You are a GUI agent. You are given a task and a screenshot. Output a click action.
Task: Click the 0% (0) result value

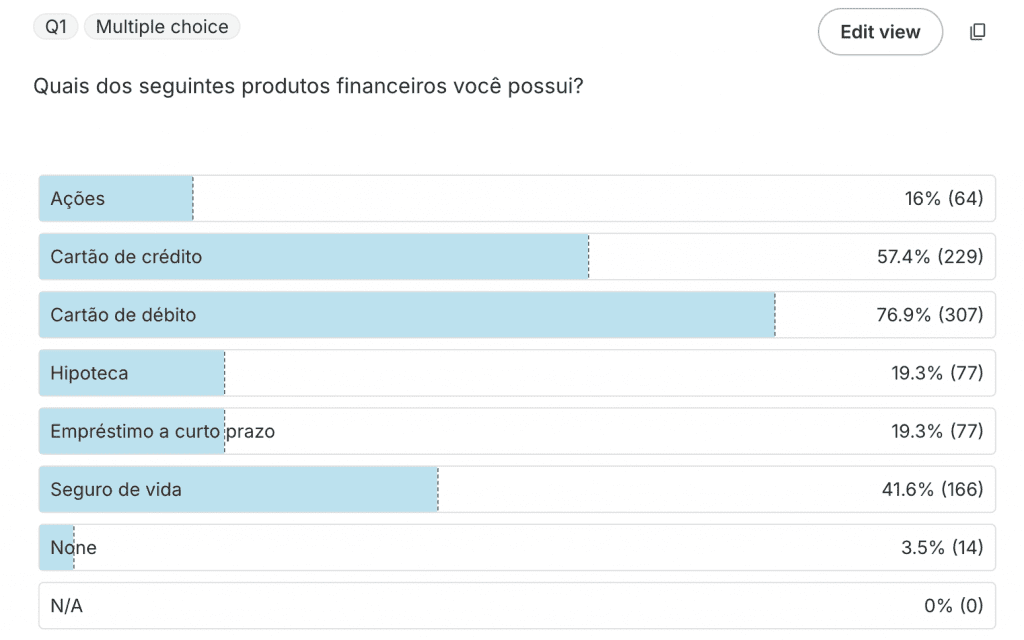954,606
